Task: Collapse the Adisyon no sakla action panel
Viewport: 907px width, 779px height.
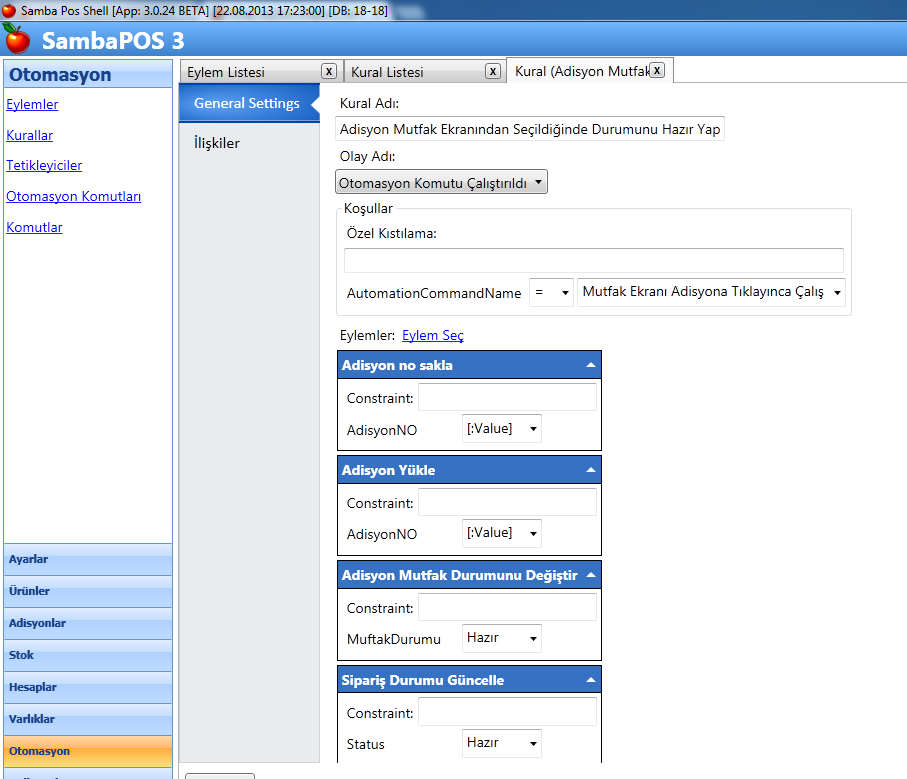Action: click(x=591, y=366)
